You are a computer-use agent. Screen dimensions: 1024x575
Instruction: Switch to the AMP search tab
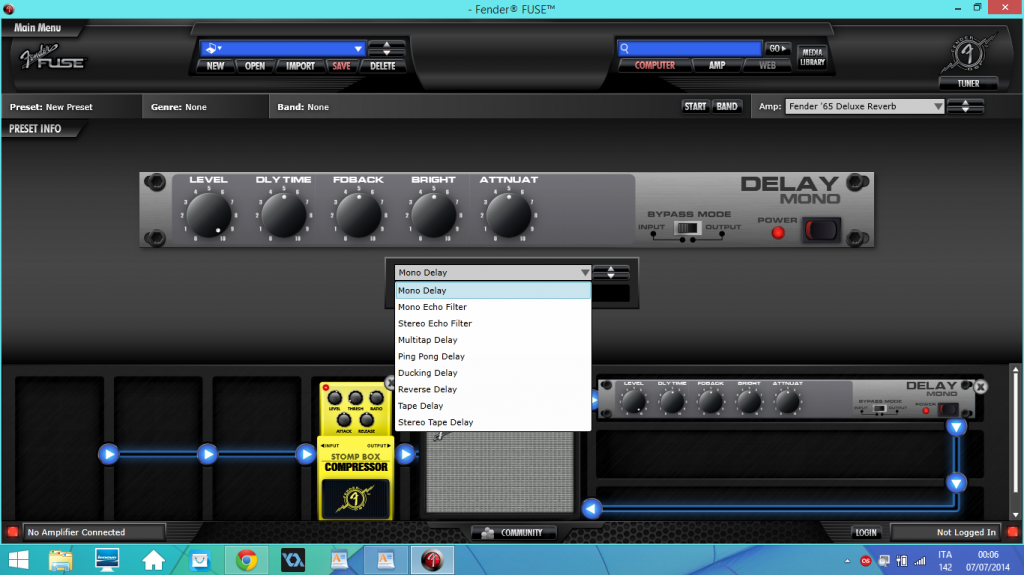point(717,65)
